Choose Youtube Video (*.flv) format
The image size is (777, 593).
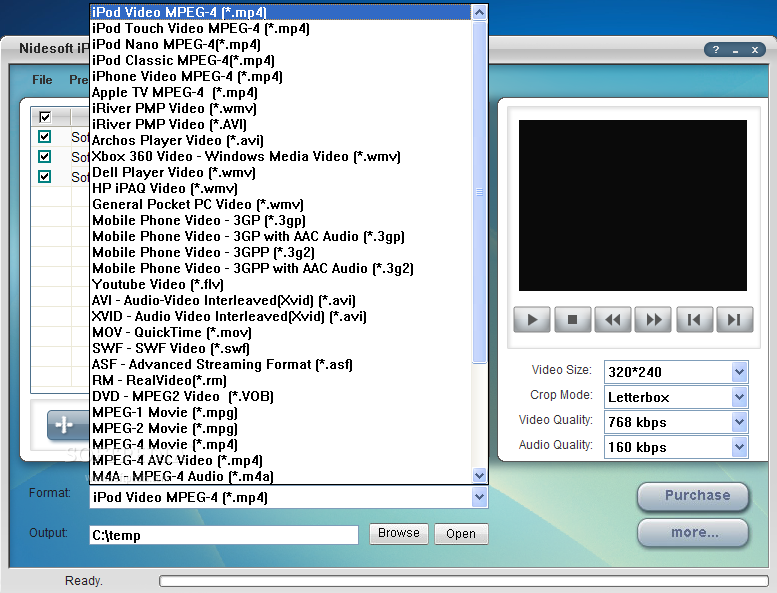(x=281, y=284)
